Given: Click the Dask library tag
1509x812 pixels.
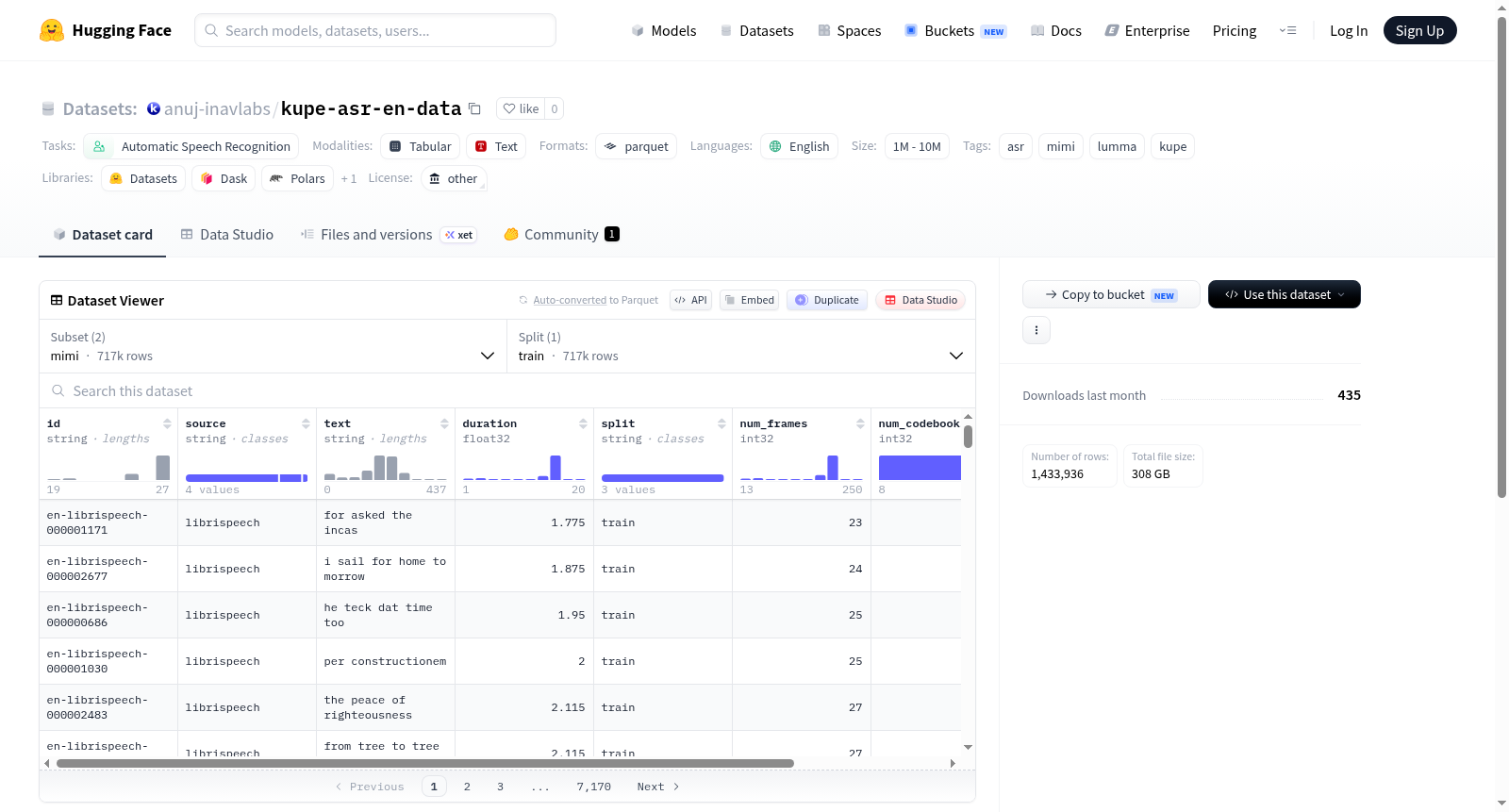Looking at the screenshot, I should click(224, 178).
